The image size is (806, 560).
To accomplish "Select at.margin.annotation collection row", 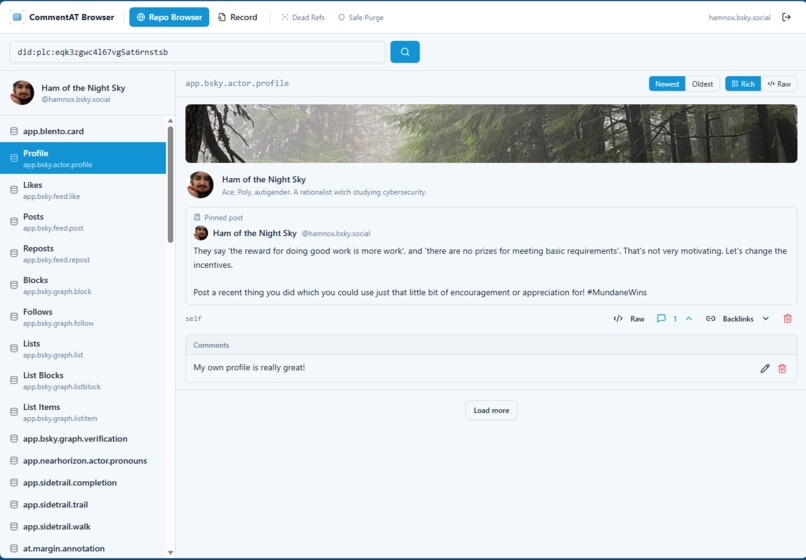I will tap(83, 549).
